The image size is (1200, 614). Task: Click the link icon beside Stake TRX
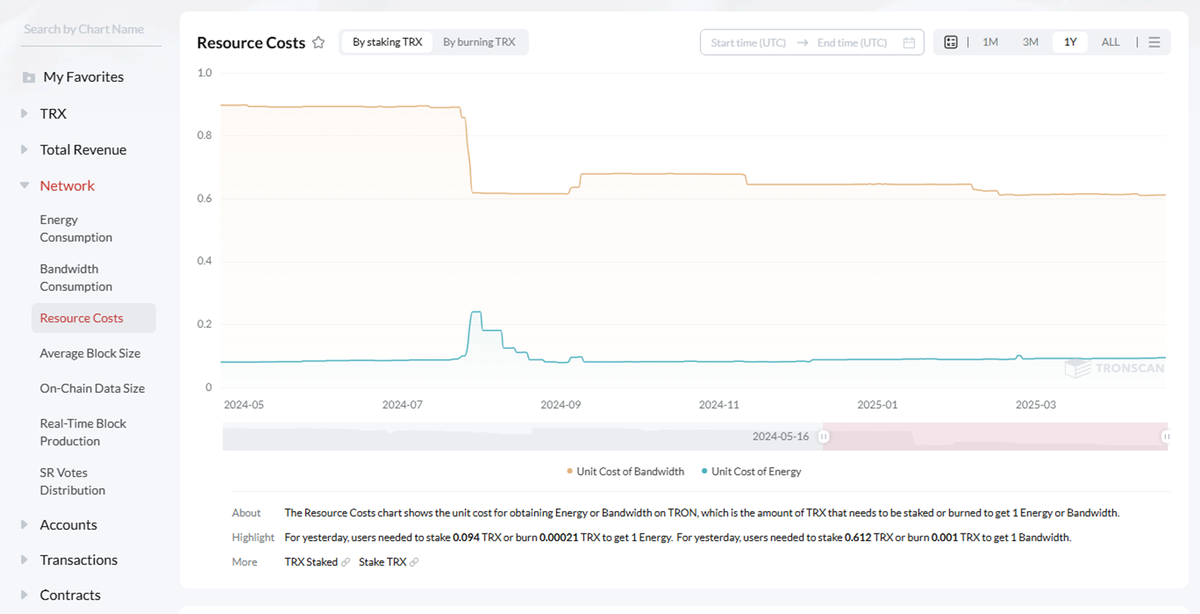[414, 563]
